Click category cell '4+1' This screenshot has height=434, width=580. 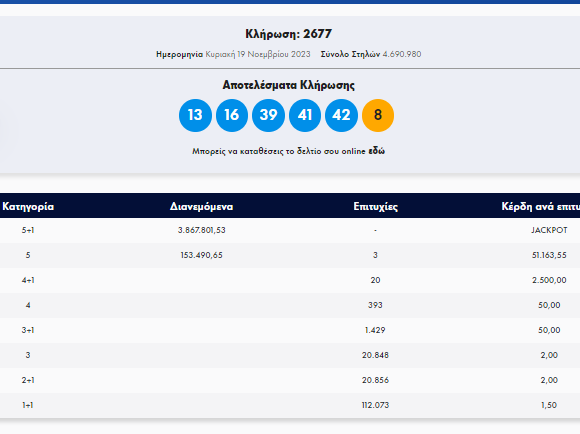28,280
